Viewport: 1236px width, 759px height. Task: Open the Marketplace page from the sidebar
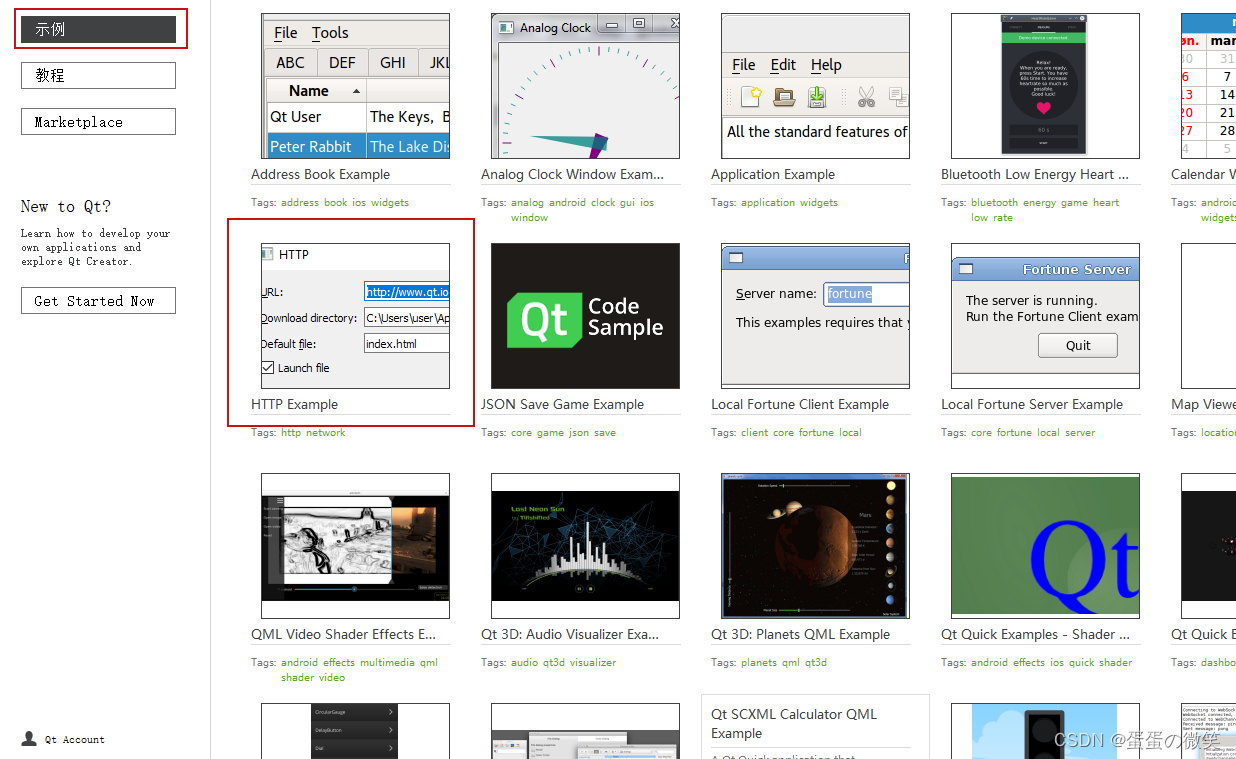tap(98, 121)
